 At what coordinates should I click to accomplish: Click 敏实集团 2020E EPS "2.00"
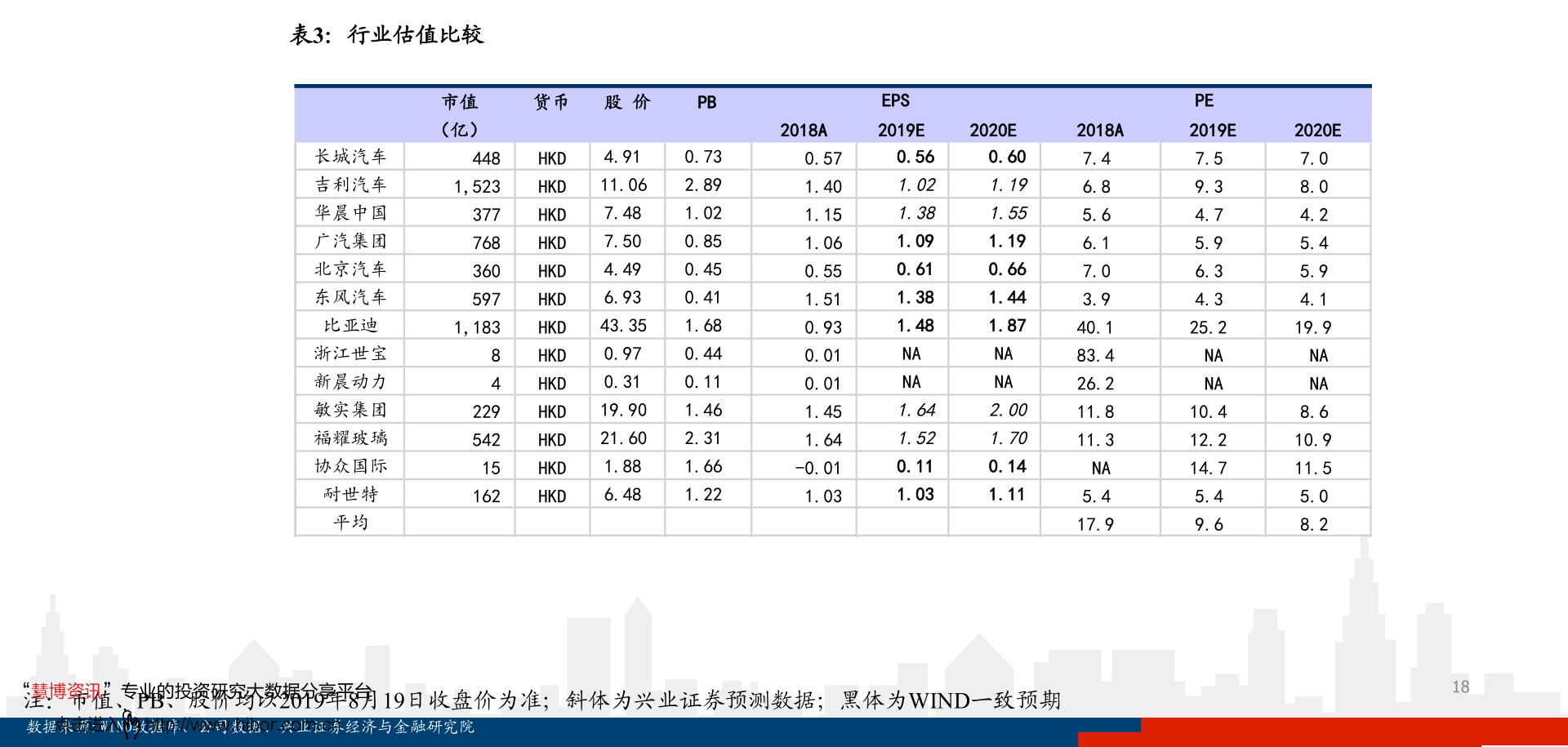pos(1009,410)
